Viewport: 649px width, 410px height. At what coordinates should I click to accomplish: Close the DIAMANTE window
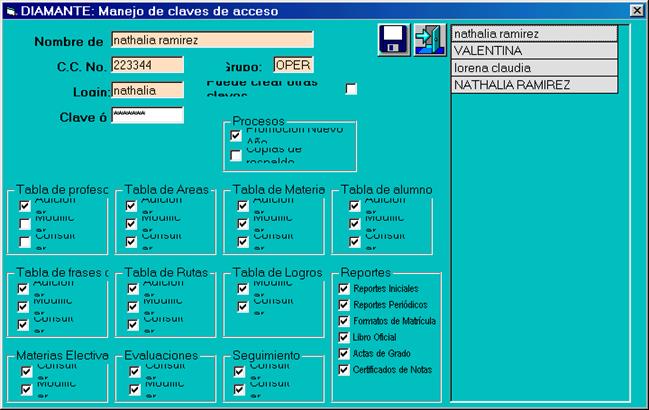pos(636,10)
